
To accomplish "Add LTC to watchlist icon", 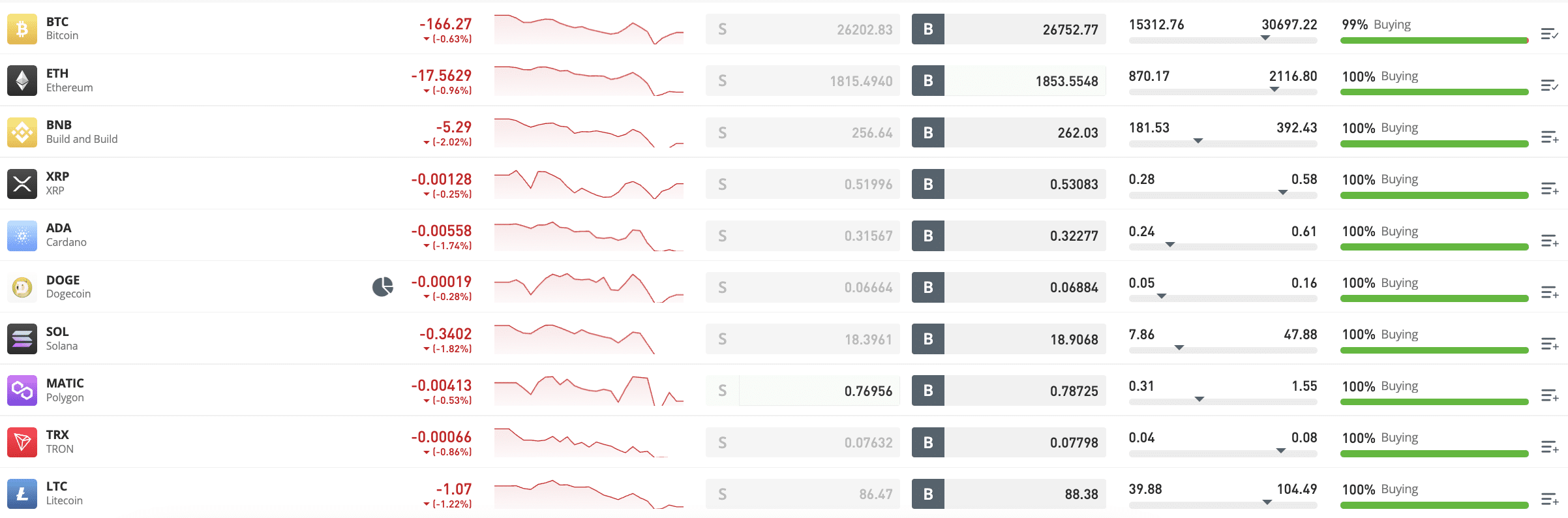I will click(1550, 499).
